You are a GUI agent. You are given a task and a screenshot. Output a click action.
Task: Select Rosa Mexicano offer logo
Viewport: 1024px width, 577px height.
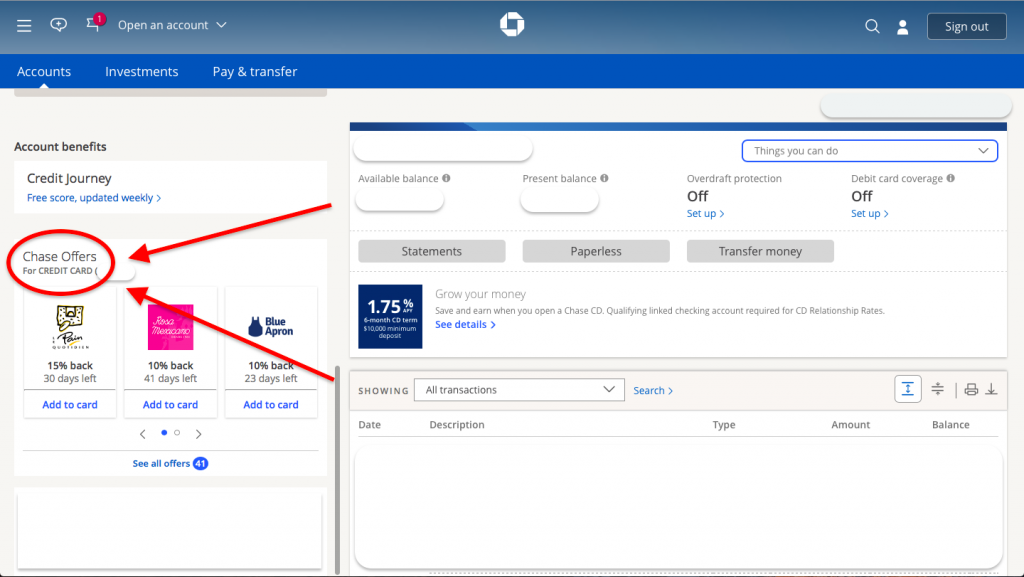pyautogui.click(x=170, y=327)
